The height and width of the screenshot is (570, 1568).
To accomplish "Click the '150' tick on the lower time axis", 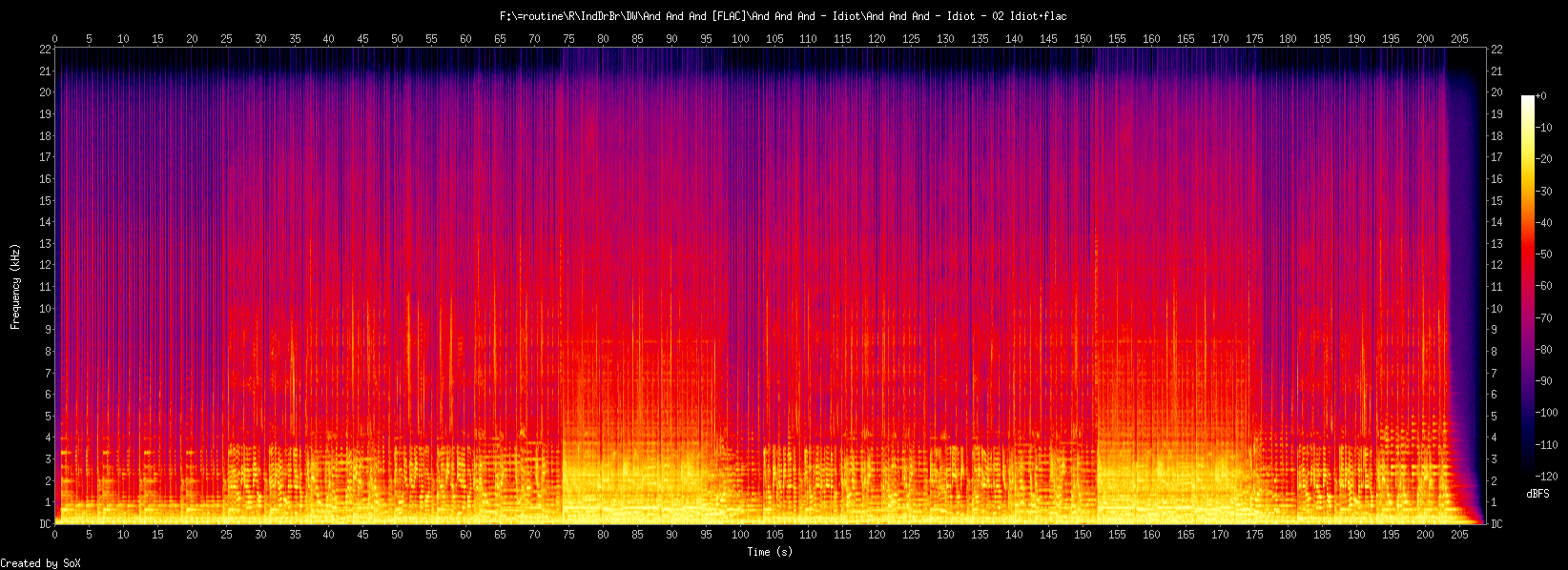I will click(1083, 536).
